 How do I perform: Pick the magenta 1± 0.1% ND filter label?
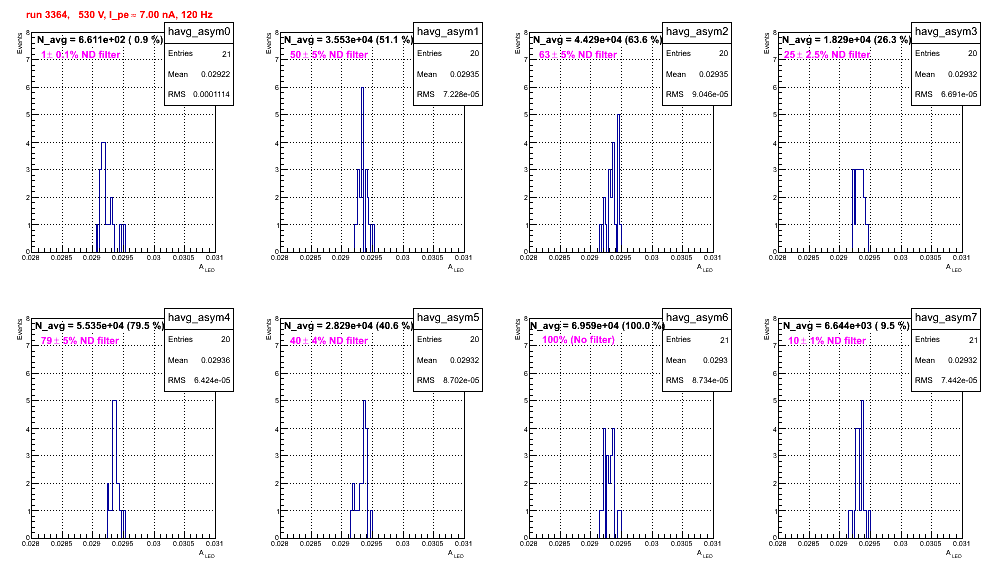[x=81, y=55]
